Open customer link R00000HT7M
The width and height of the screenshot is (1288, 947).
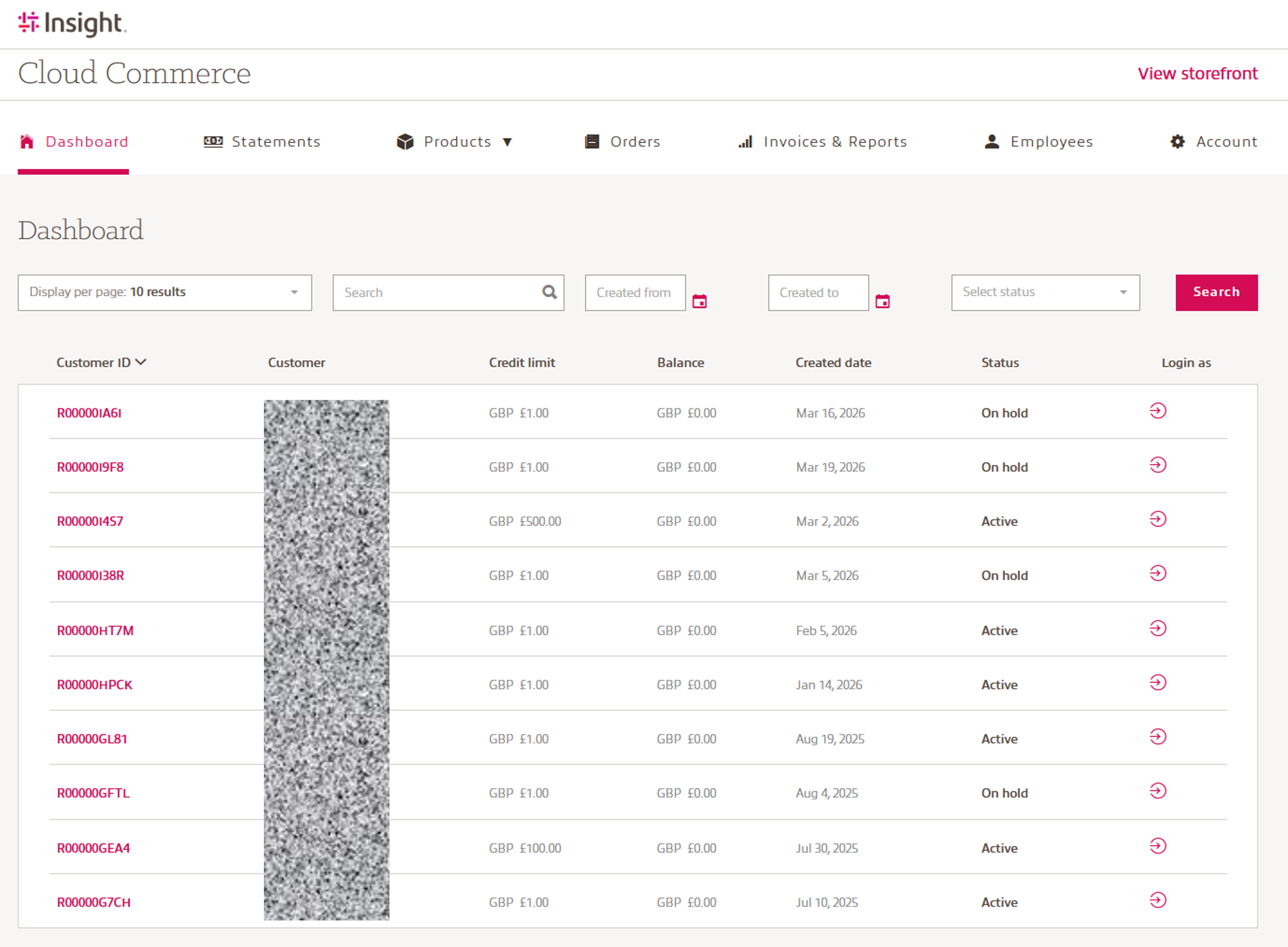coord(95,631)
